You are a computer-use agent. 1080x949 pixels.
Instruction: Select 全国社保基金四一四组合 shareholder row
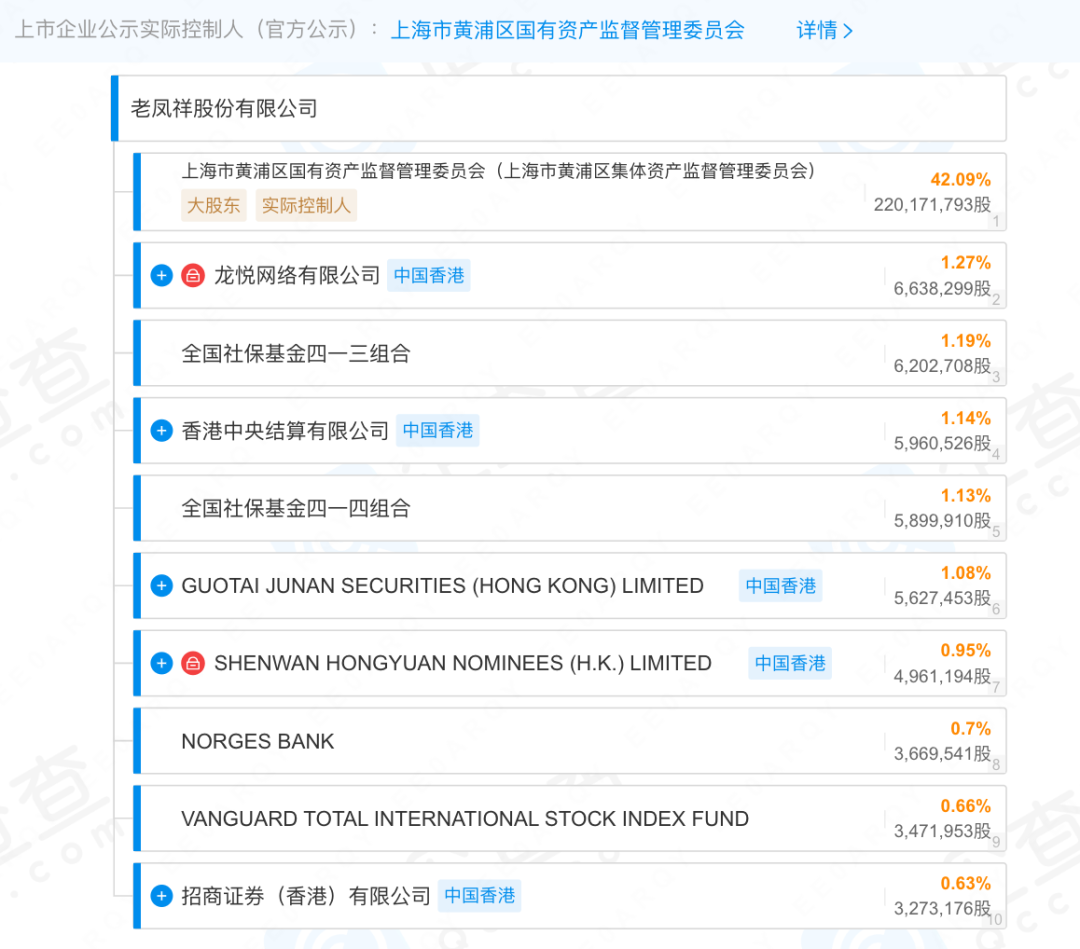point(296,508)
